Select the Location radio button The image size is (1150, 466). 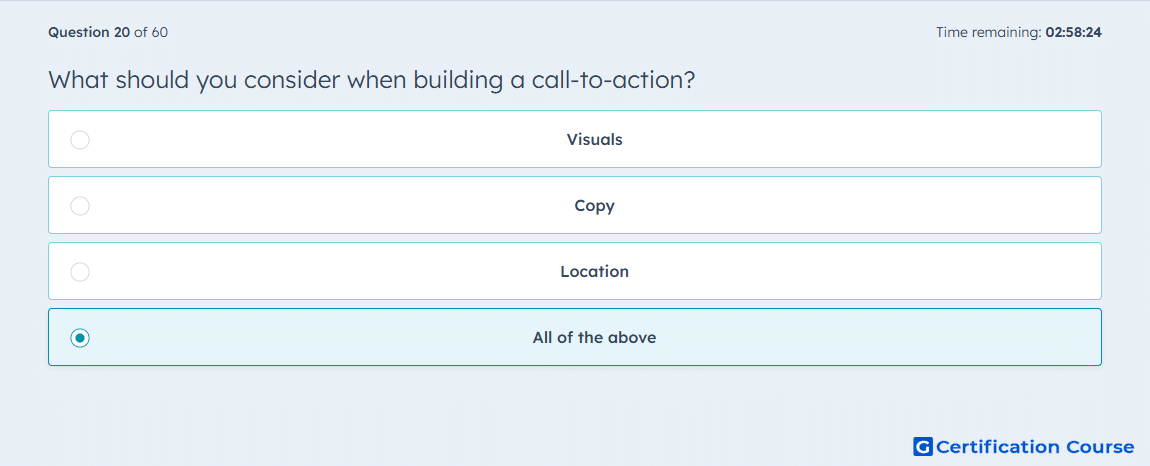tap(80, 272)
